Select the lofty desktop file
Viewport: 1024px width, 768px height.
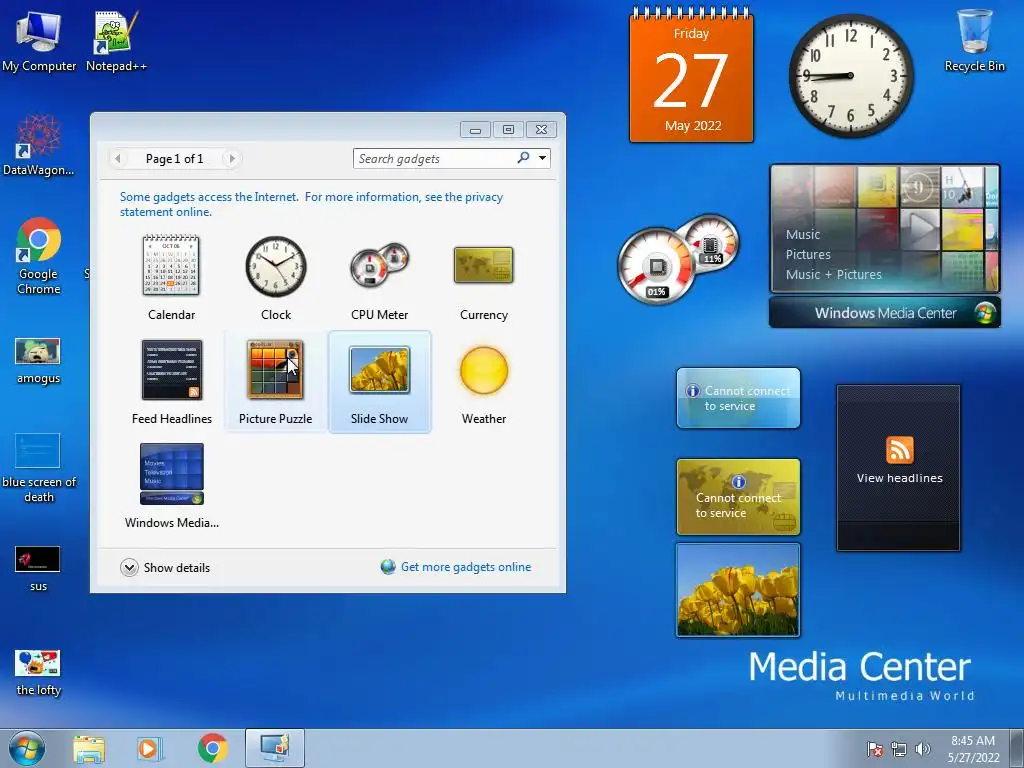point(39,673)
